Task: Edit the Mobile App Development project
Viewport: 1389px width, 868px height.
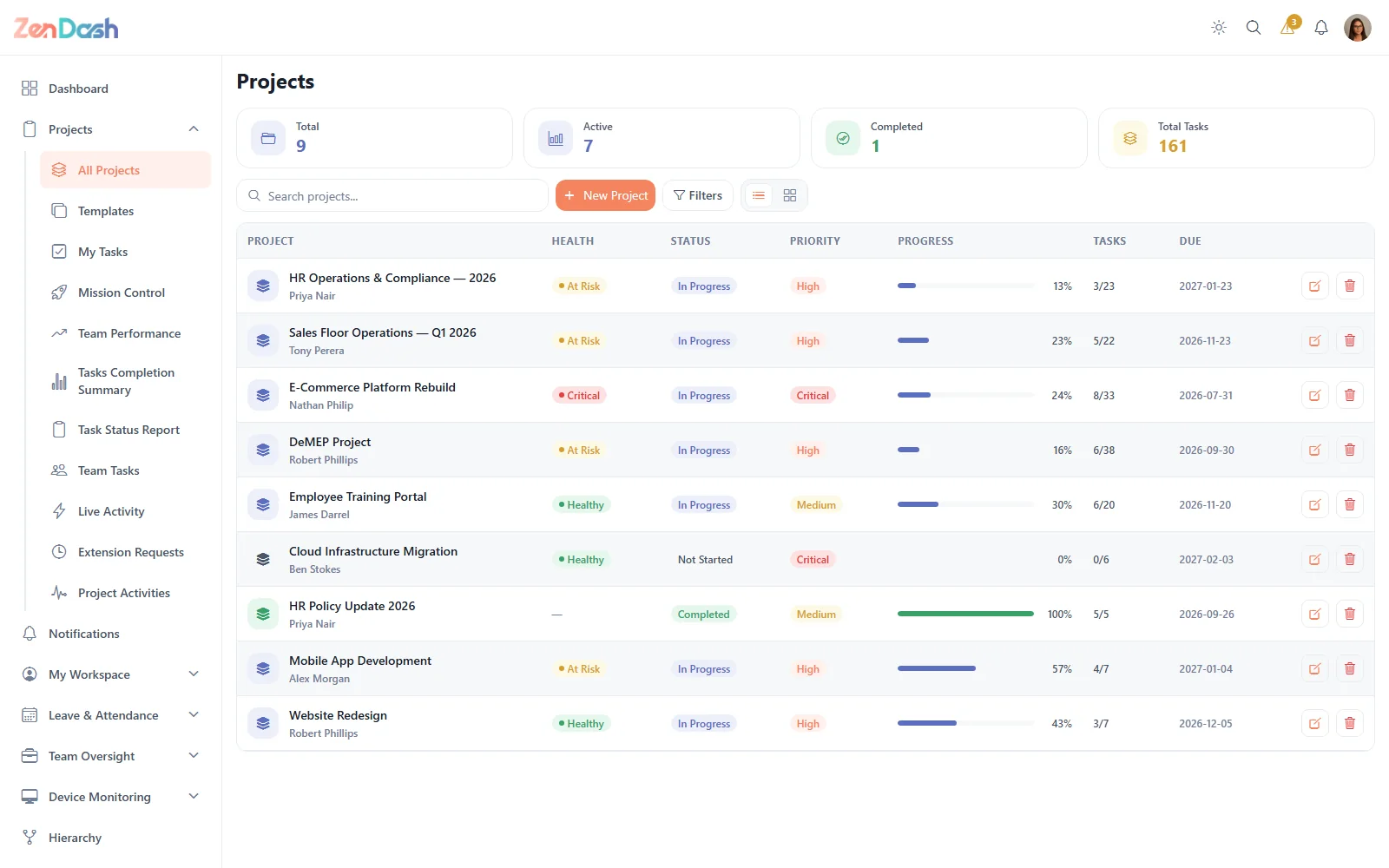Action: [1315, 668]
